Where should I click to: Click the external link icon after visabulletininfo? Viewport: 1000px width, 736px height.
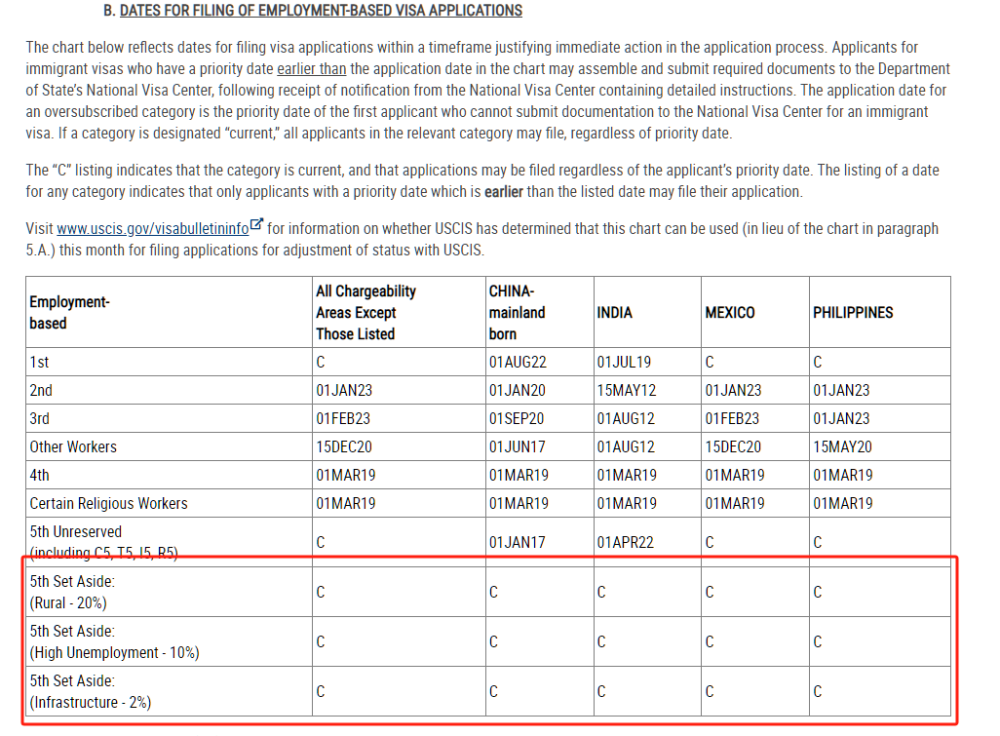257,226
